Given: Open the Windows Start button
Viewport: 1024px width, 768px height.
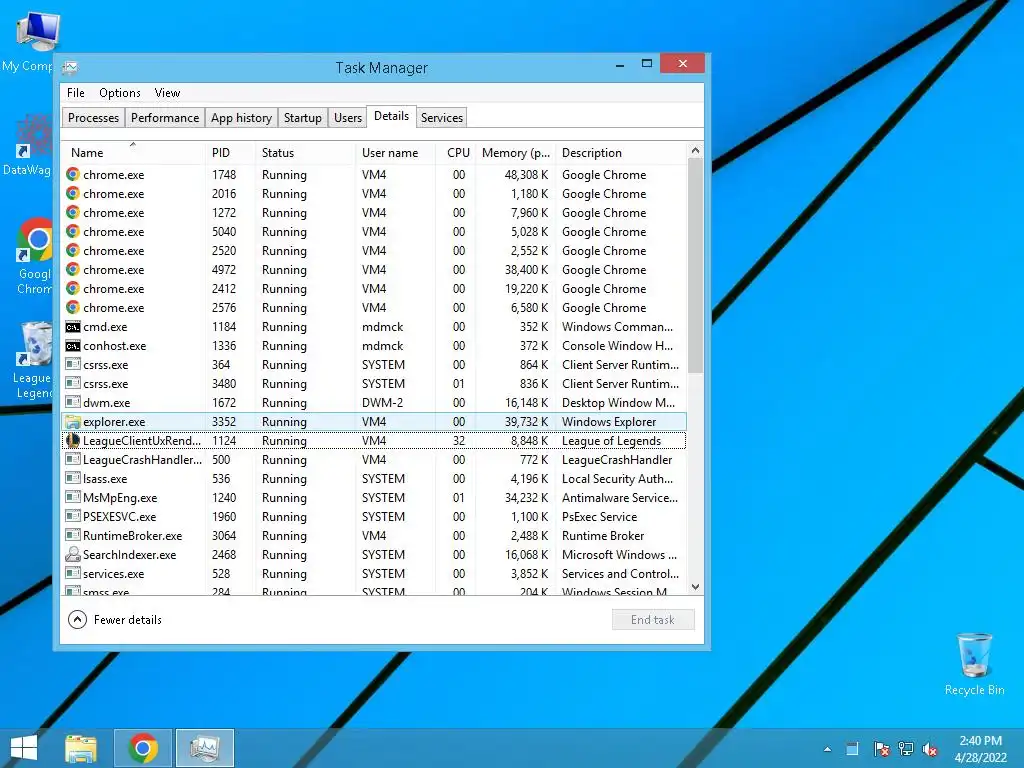Looking at the screenshot, I should pos(24,748).
